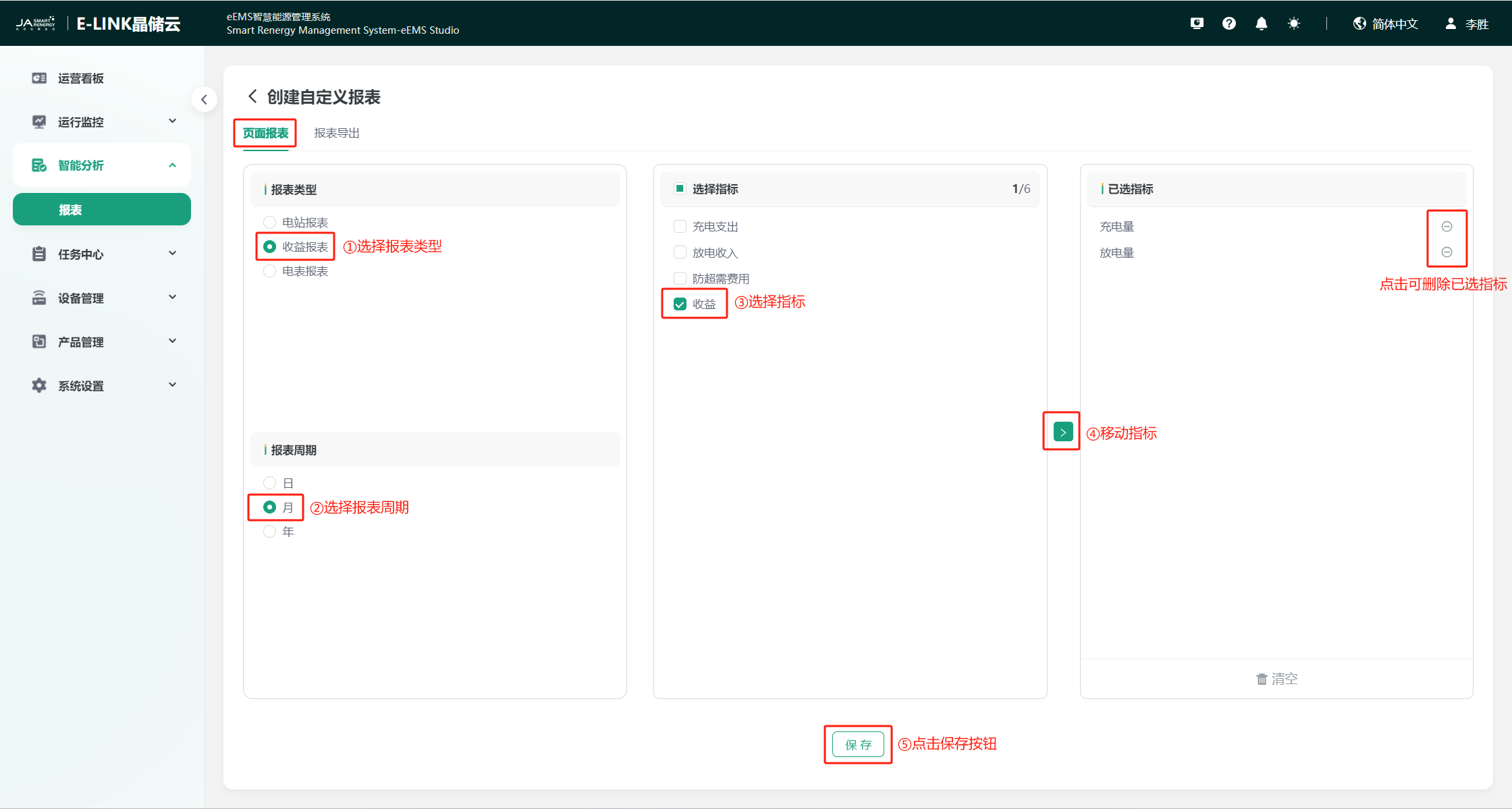This screenshot has height=809, width=1512.
Task: Remove 充电量 with its minus icon
Action: [1447, 227]
